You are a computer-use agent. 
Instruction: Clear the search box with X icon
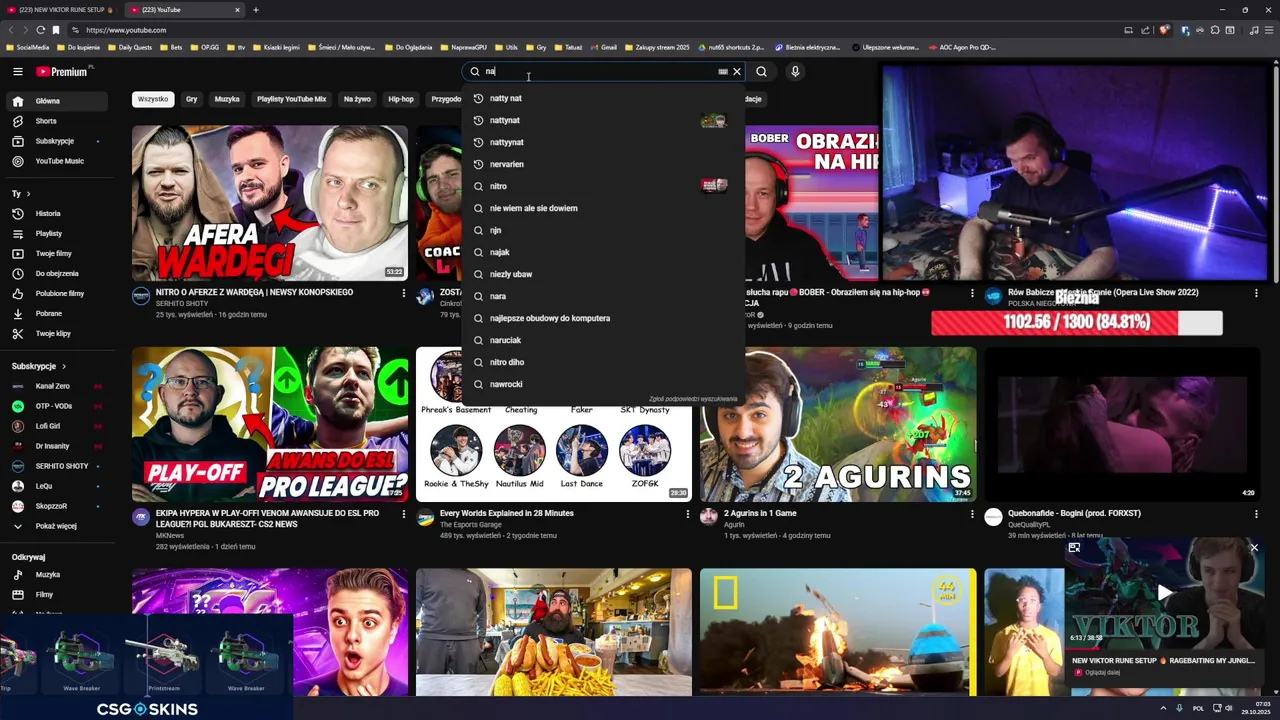coord(737,71)
